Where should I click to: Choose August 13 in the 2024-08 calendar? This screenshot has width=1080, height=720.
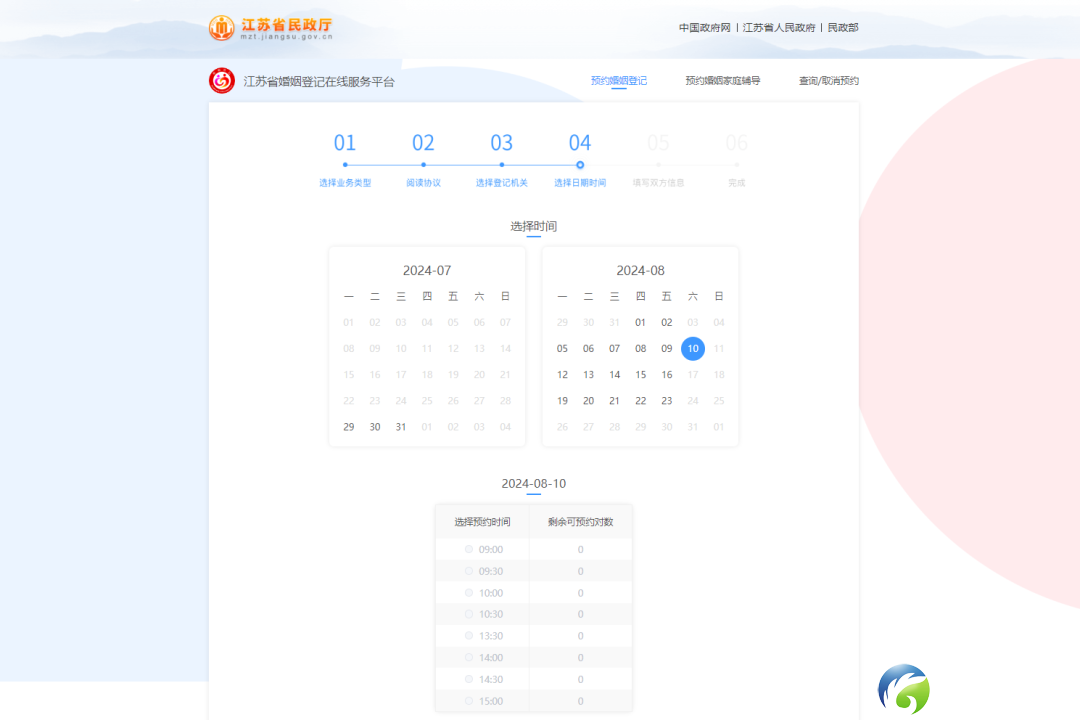pos(588,374)
